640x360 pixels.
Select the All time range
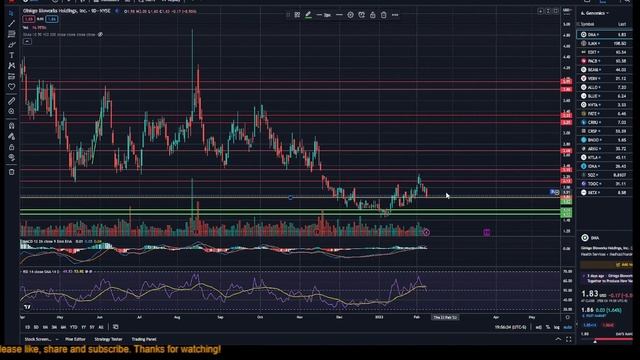click(101, 327)
